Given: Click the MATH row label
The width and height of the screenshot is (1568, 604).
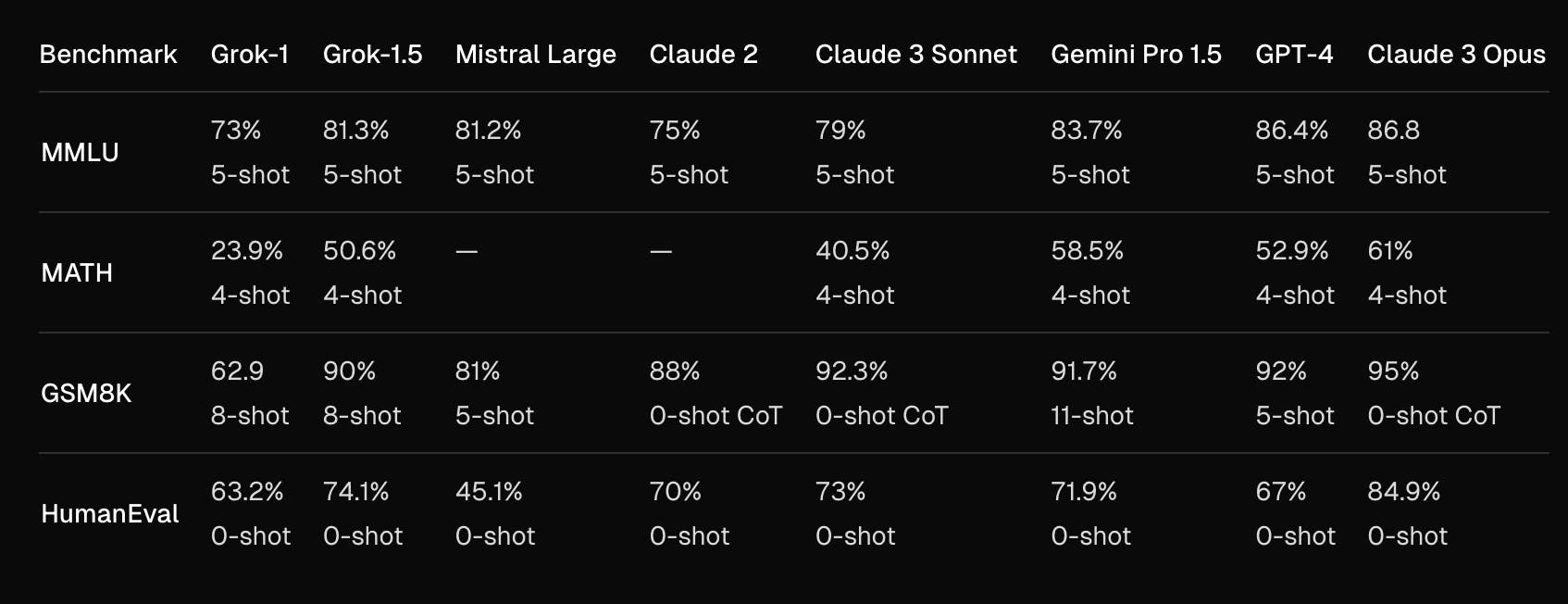Looking at the screenshot, I should point(77,273).
